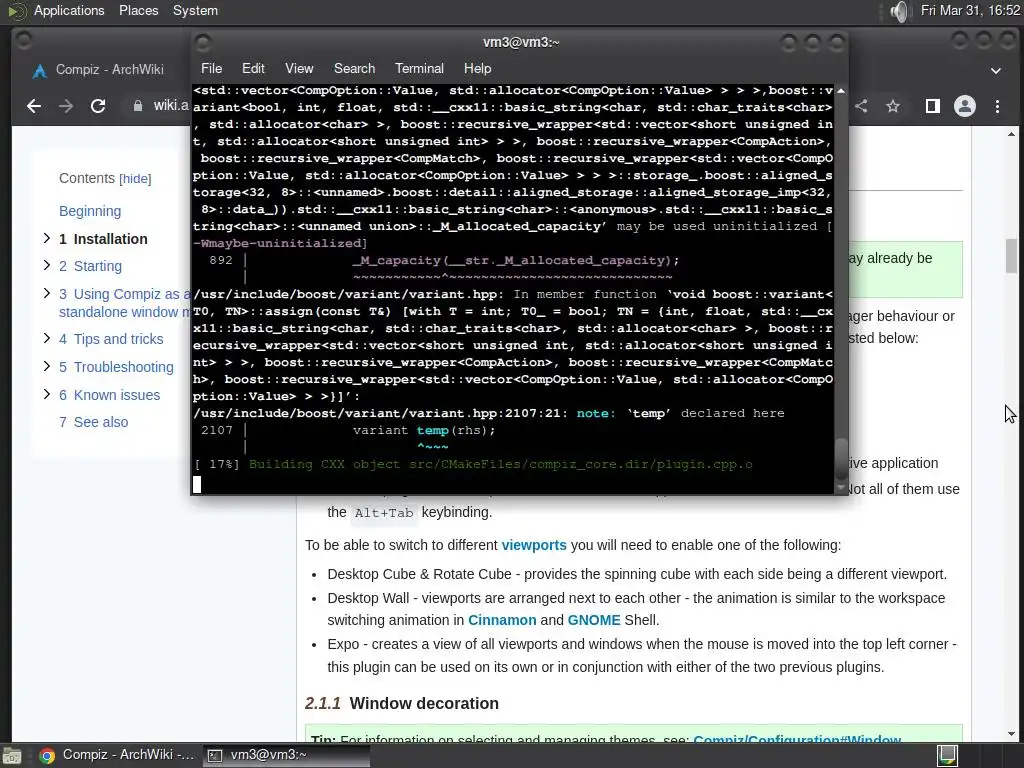The width and height of the screenshot is (1024, 768).
Task: Open terminal File menu
Action: [211, 69]
